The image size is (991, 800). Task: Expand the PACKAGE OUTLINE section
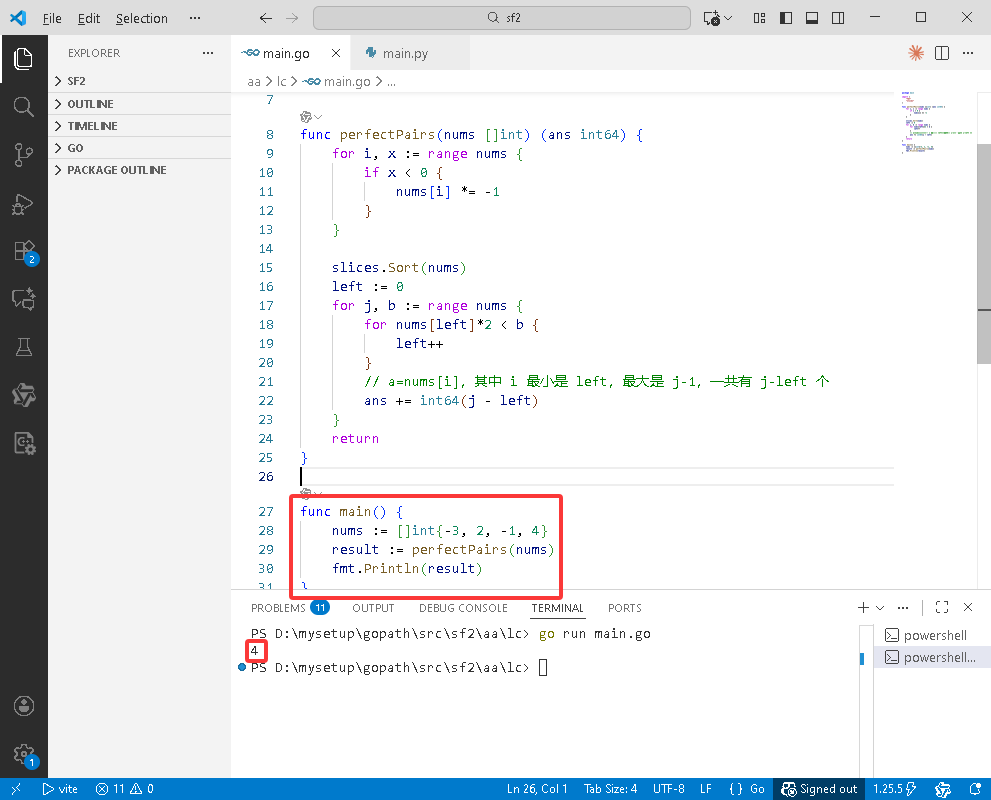click(x=140, y=170)
